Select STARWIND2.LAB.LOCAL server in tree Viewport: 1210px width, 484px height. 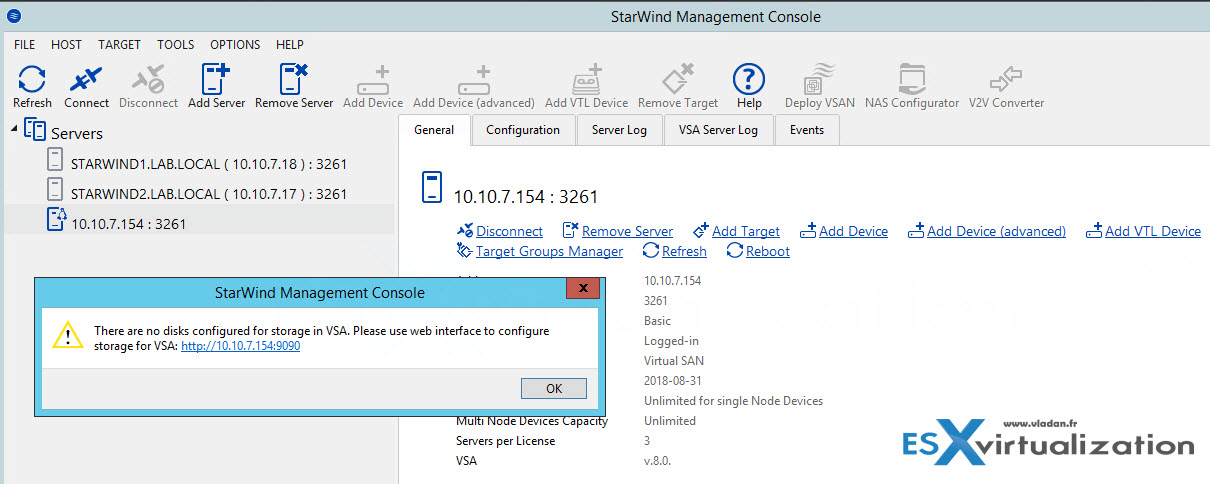pyautogui.click(x=209, y=194)
